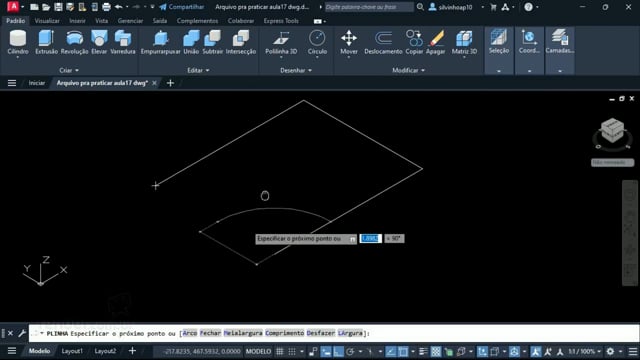Expand the Camadas panel arrow

pos(560,71)
